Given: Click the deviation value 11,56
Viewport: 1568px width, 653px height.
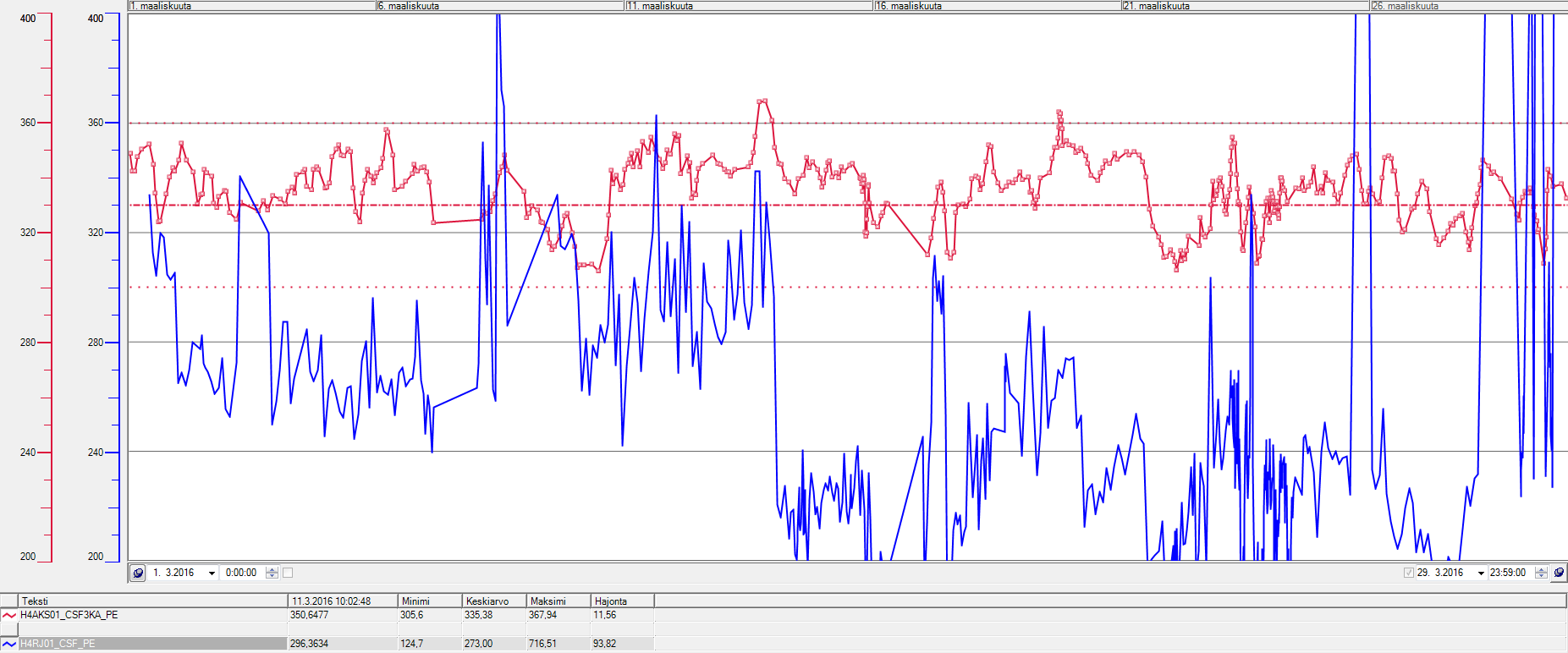Looking at the screenshot, I should [x=604, y=615].
